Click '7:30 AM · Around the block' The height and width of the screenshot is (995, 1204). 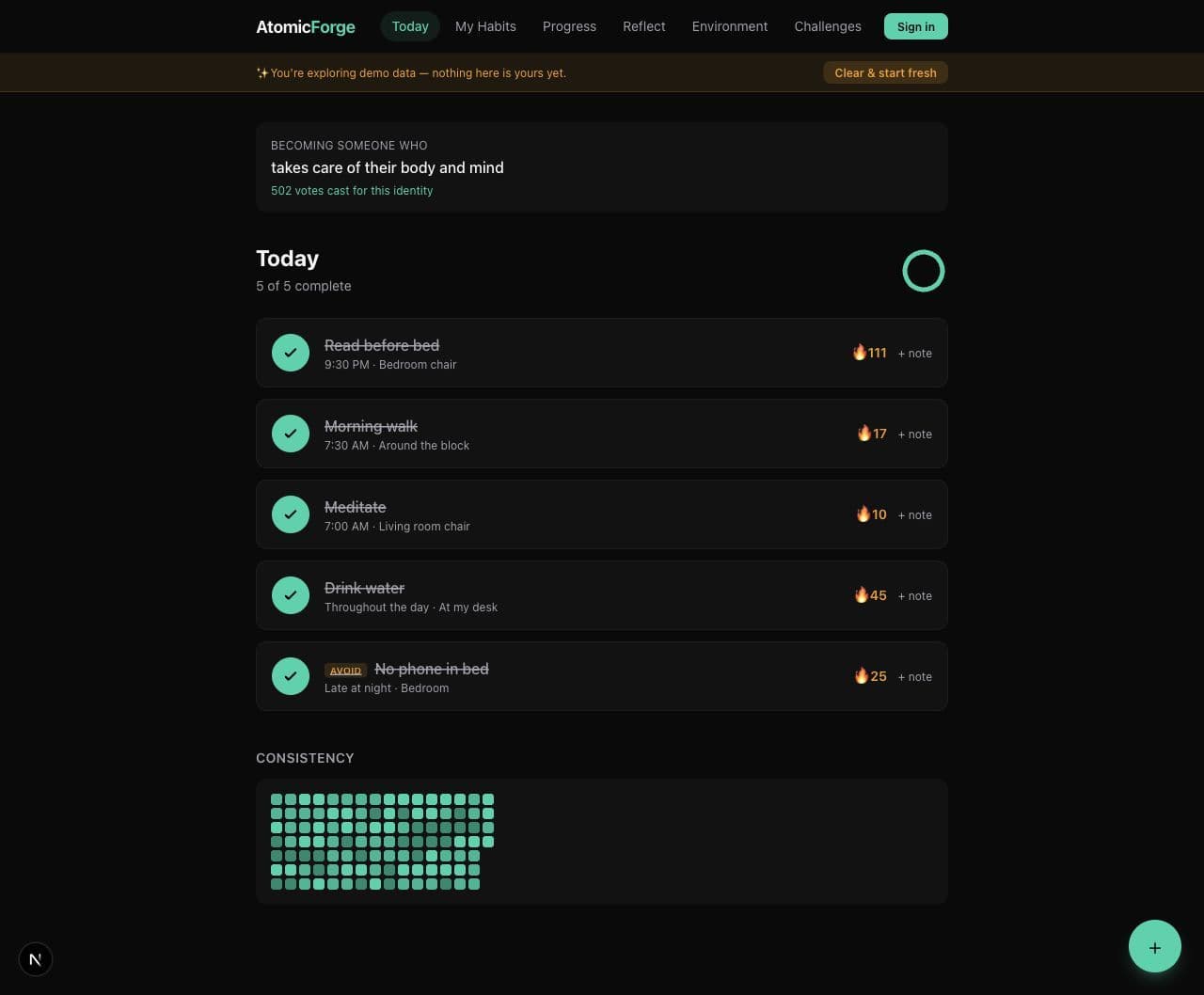point(397,446)
